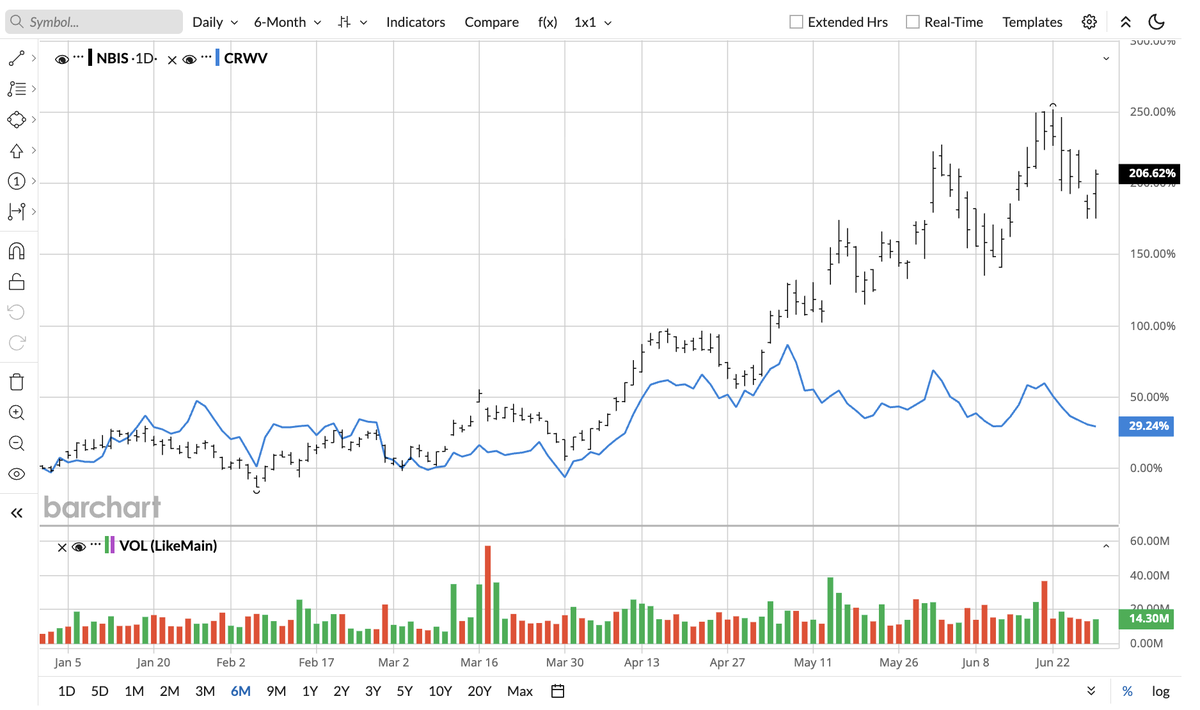This screenshot has height=710, width=1200.
Task: Select the 20Y time range
Action: point(479,691)
